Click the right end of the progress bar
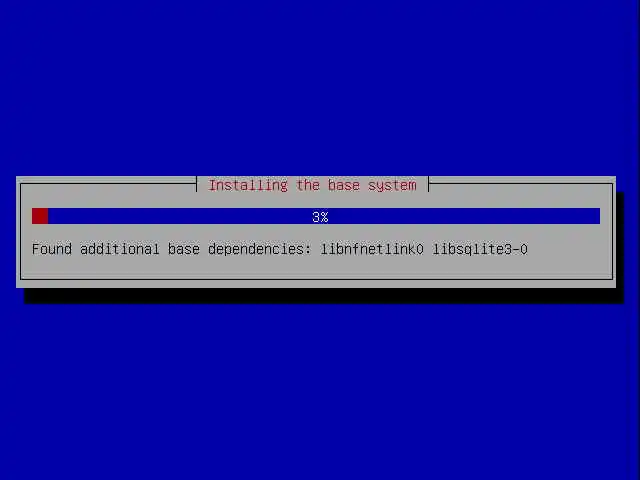Image resolution: width=640 pixels, height=480 pixels. tap(596, 216)
